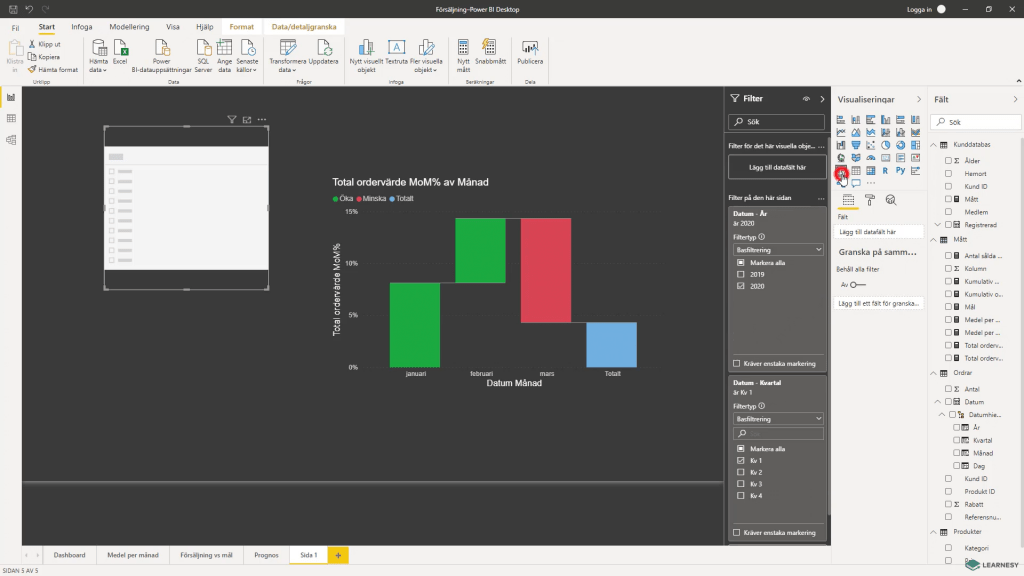This screenshot has width=1024, height=576.
Task: Click the Excel data source icon
Action: coord(120,48)
